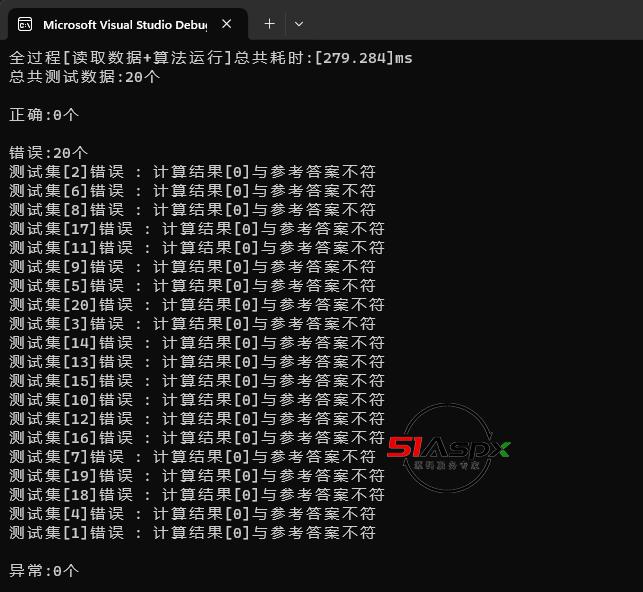Open a new terminal tab with plus

[269, 24]
